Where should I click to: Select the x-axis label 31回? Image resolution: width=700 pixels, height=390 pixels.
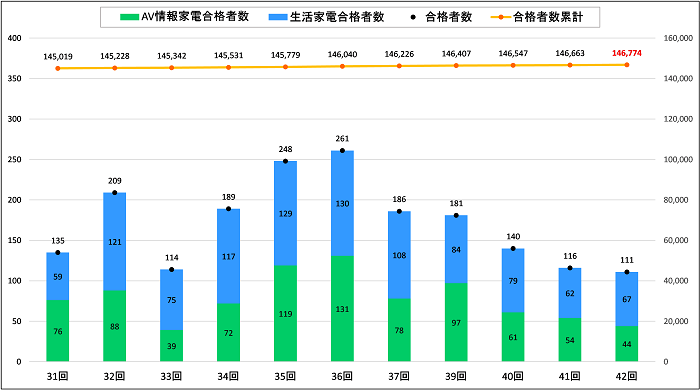click(58, 377)
